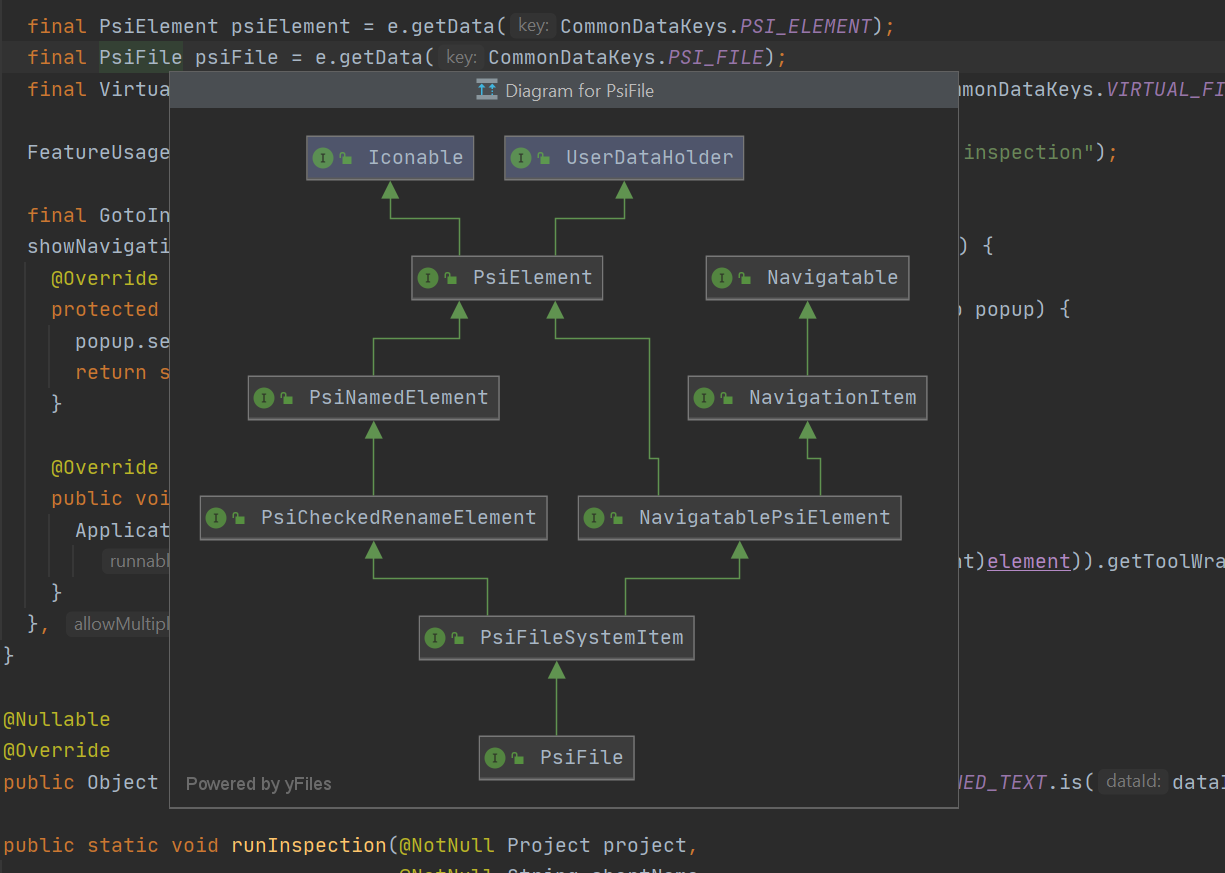Click the @Nullable annotation in editor
The height and width of the screenshot is (873, 1225).
click(57, 720)
